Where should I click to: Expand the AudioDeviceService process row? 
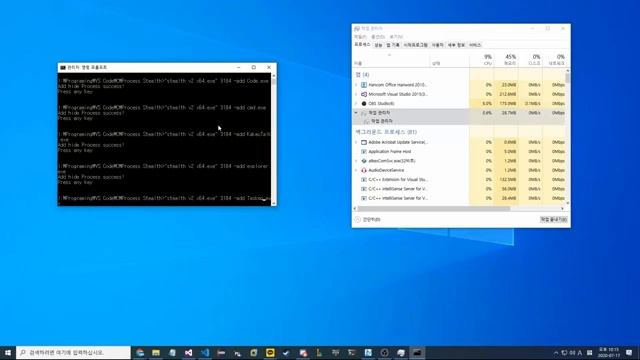[x=356, y=170]
